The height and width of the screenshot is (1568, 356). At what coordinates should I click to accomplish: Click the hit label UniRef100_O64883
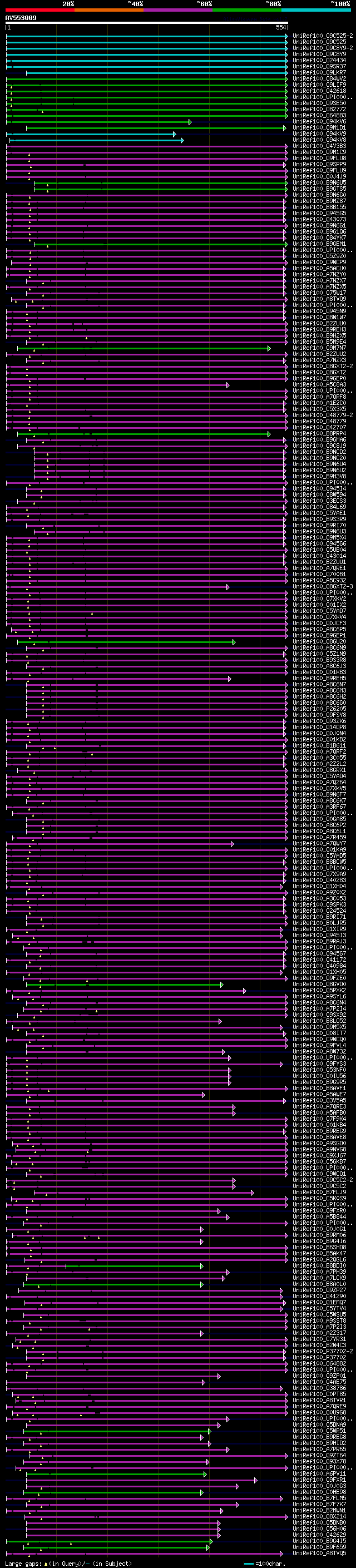pyautogui.click(x=319, y=115)
